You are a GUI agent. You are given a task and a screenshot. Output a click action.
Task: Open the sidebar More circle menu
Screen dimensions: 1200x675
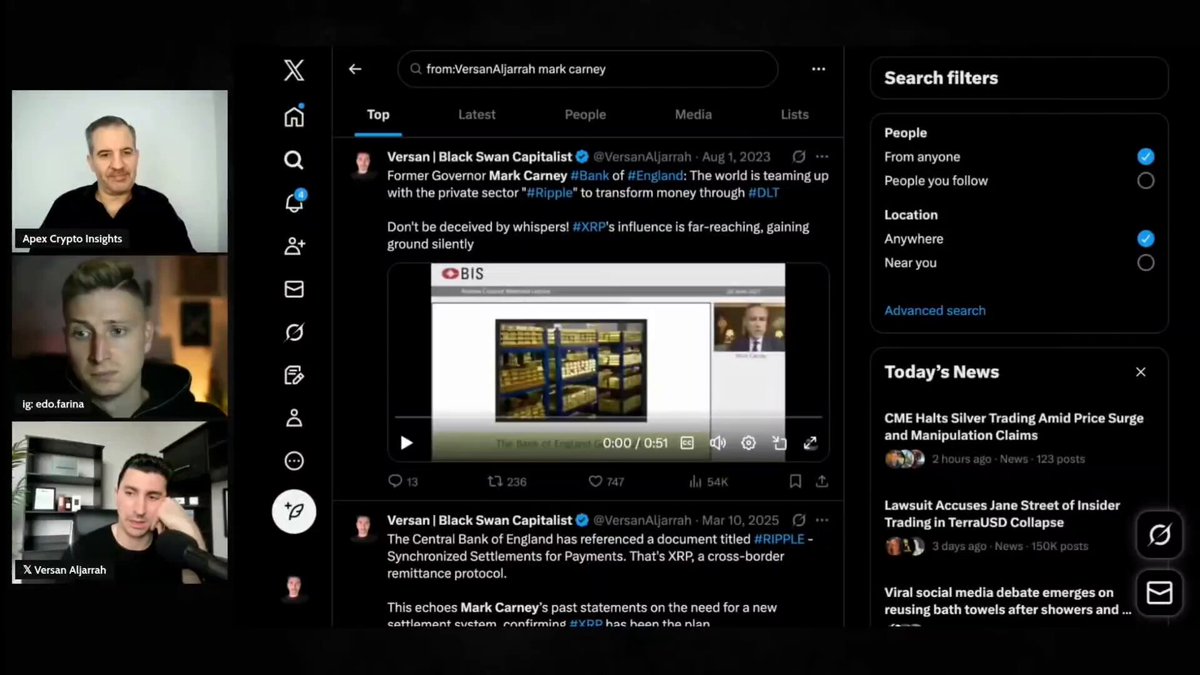(294, 461)
